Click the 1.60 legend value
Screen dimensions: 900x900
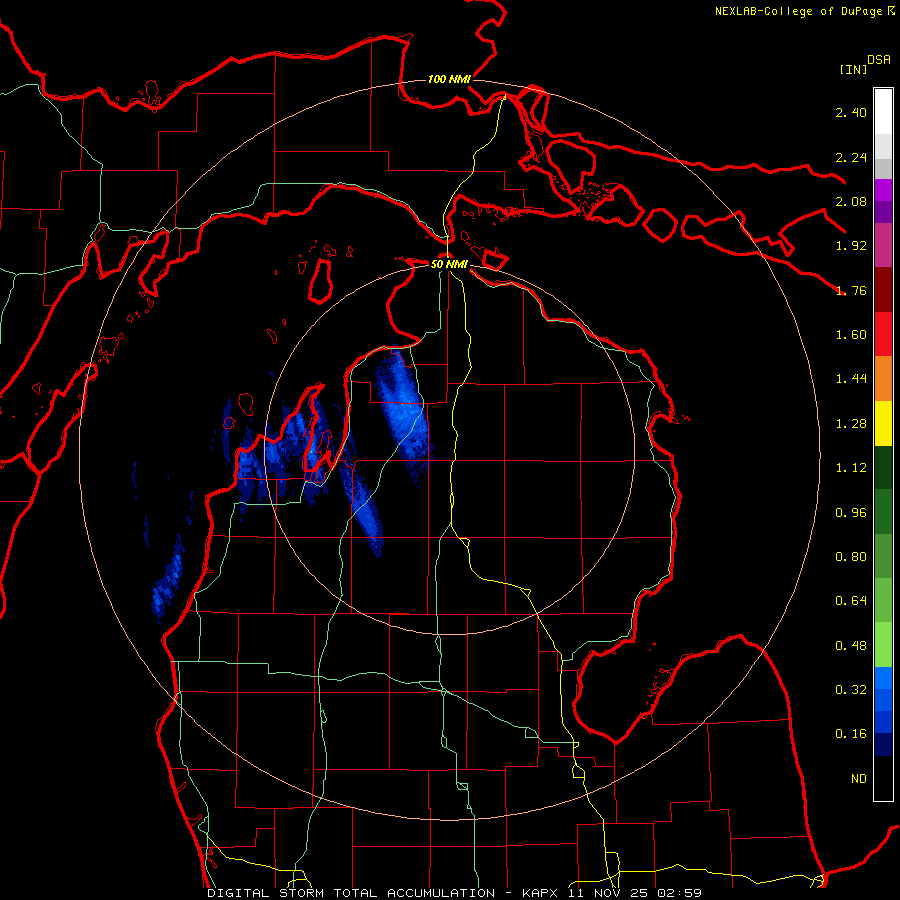851,335
